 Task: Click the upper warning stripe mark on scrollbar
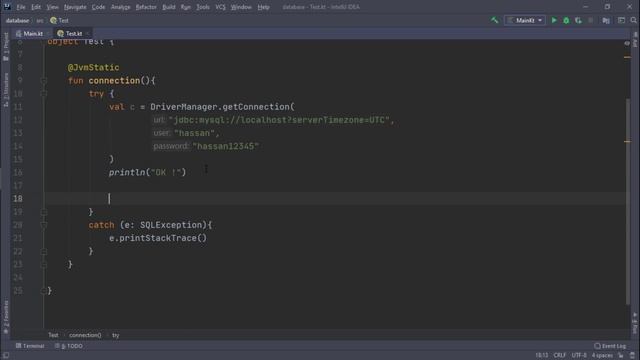click(627, 57)
